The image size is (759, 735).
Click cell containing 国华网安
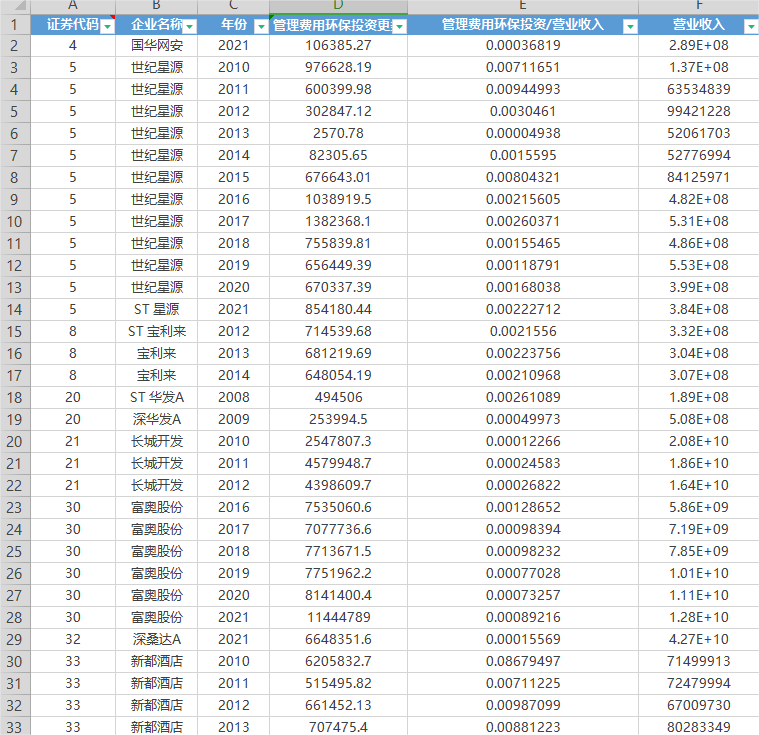(x=157, y=46)
